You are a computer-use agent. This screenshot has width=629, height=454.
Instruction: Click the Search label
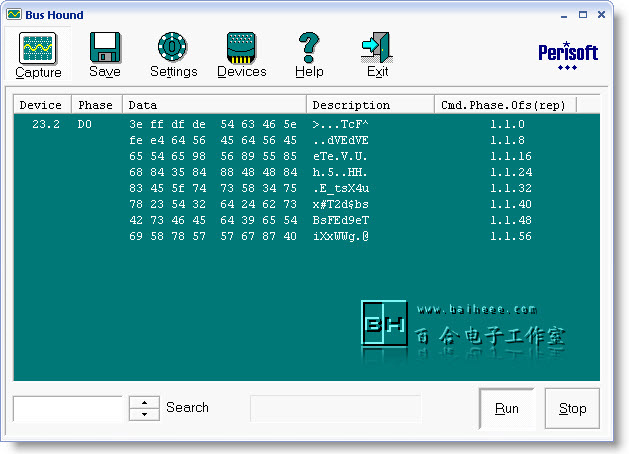[x=187, y=407]
